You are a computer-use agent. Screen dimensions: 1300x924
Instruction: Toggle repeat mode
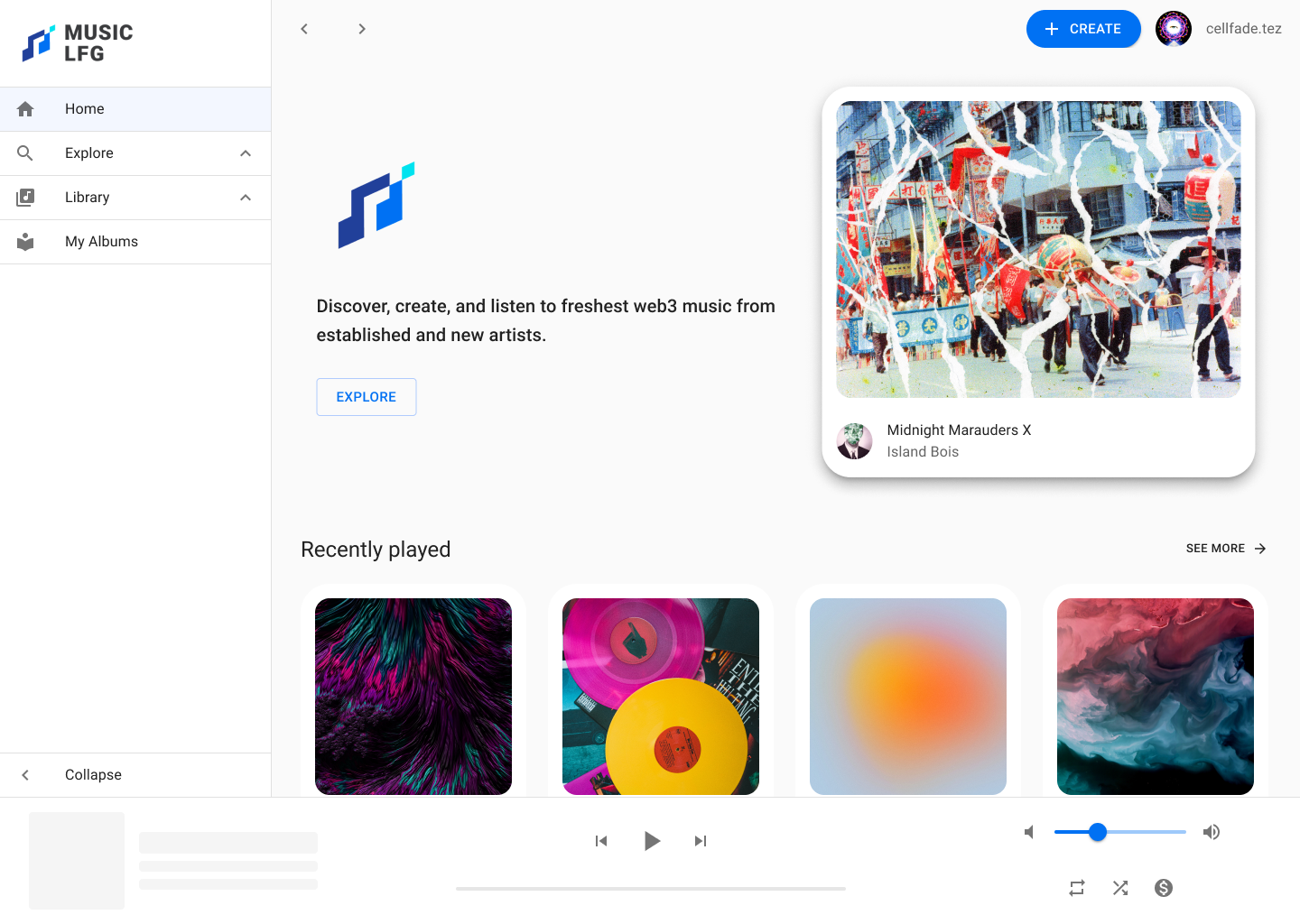click(x=1077, y=888)
